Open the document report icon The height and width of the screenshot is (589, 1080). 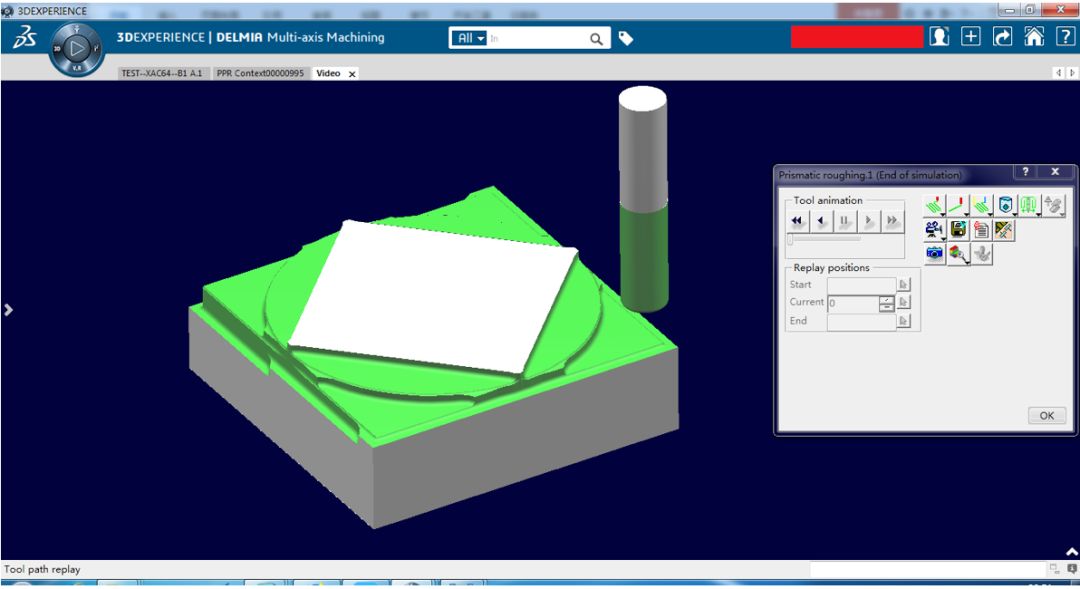[982, 229]
